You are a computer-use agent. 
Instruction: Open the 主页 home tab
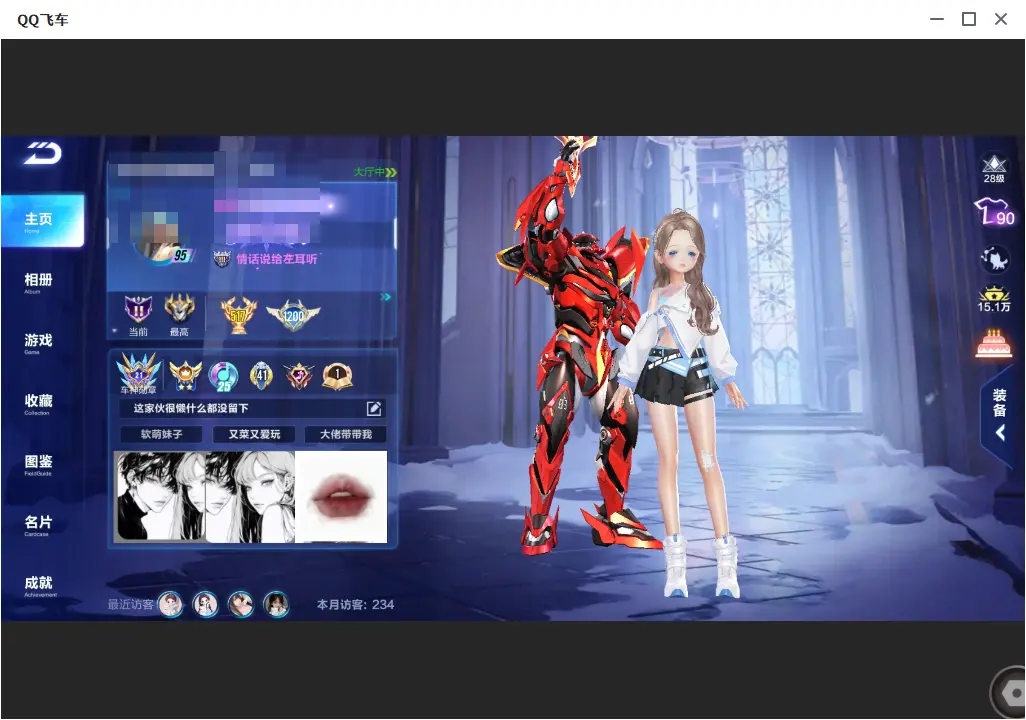click(x=43, y=221)
